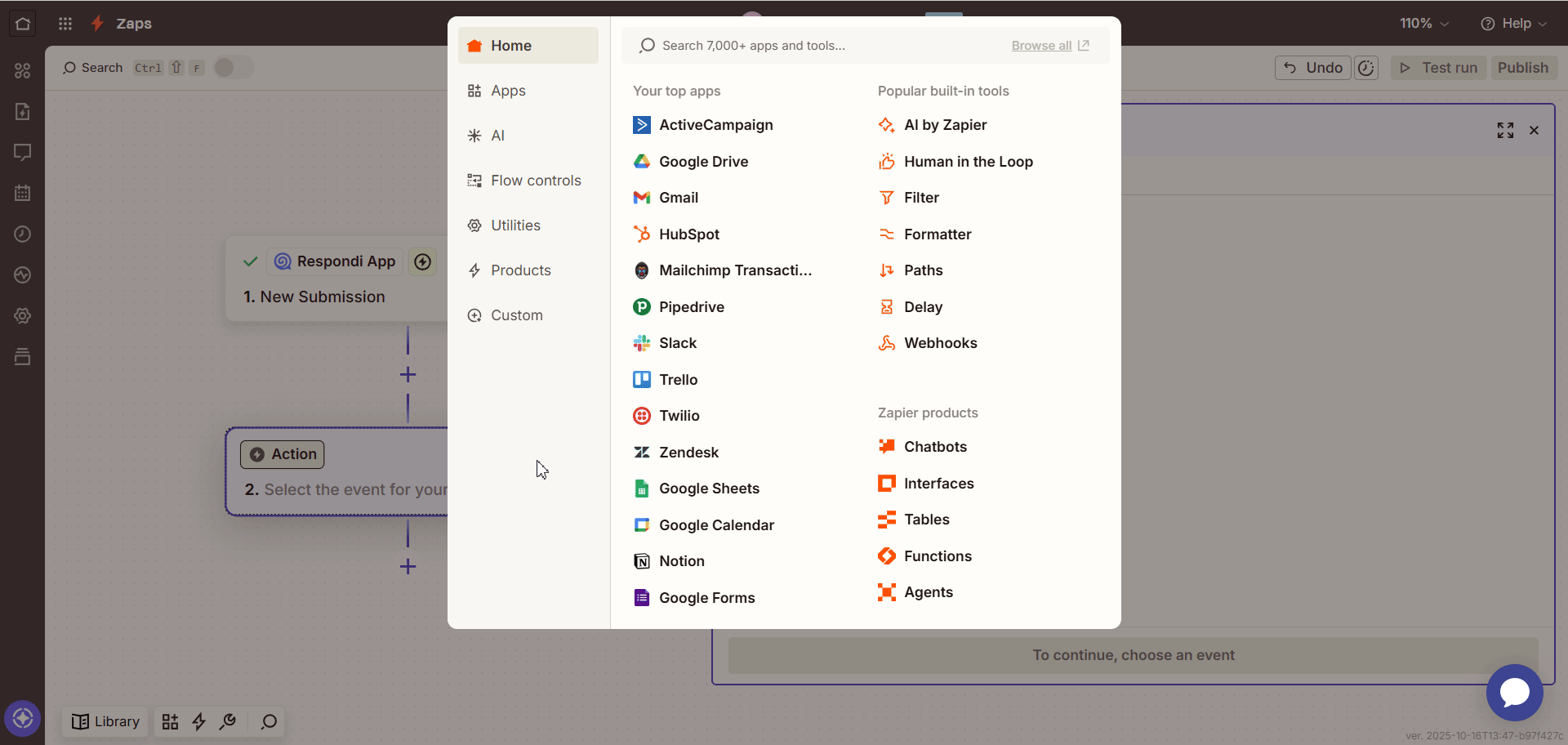
Task: Open the zoom search tool in bottom toolbar
Action: 269,722
